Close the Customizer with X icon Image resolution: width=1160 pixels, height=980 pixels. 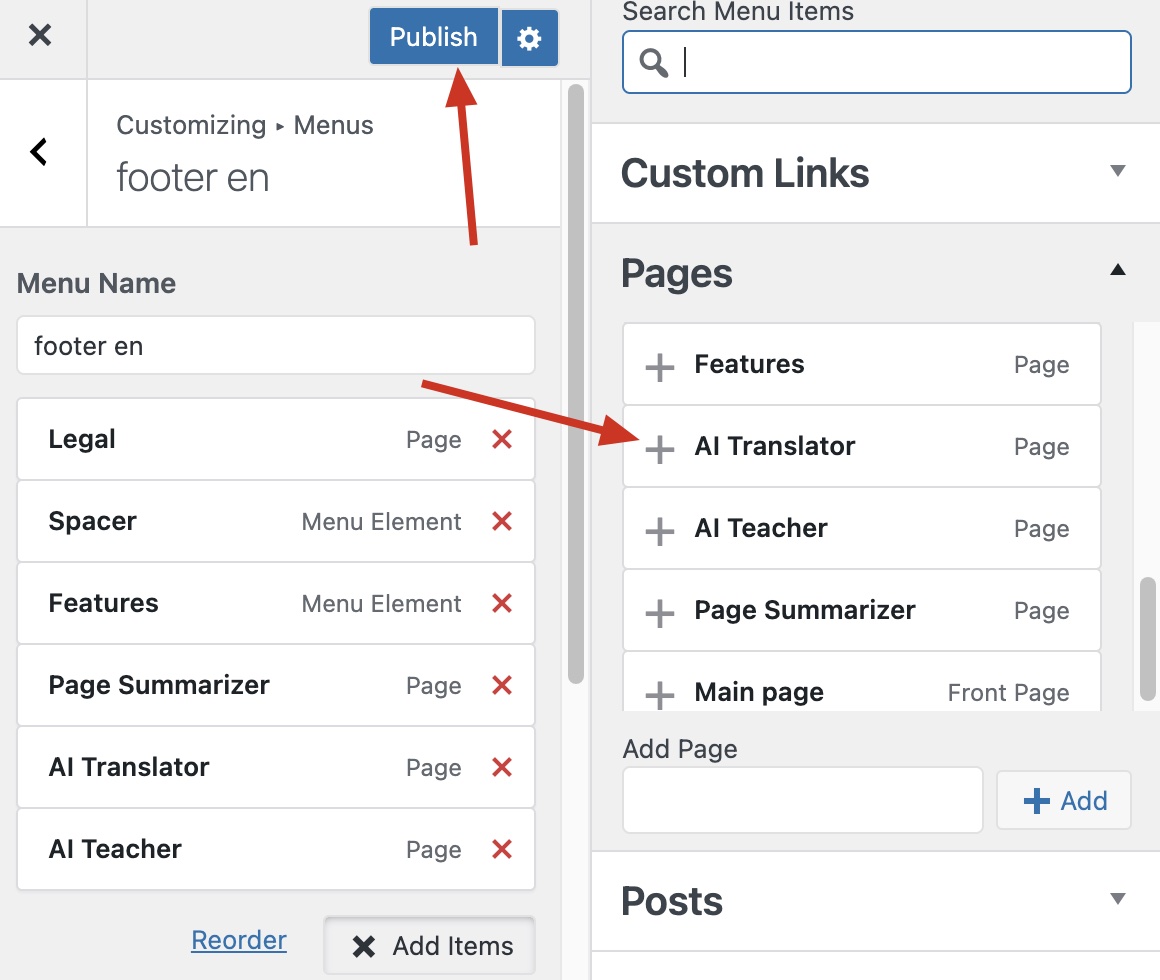(x=40, y=35)
